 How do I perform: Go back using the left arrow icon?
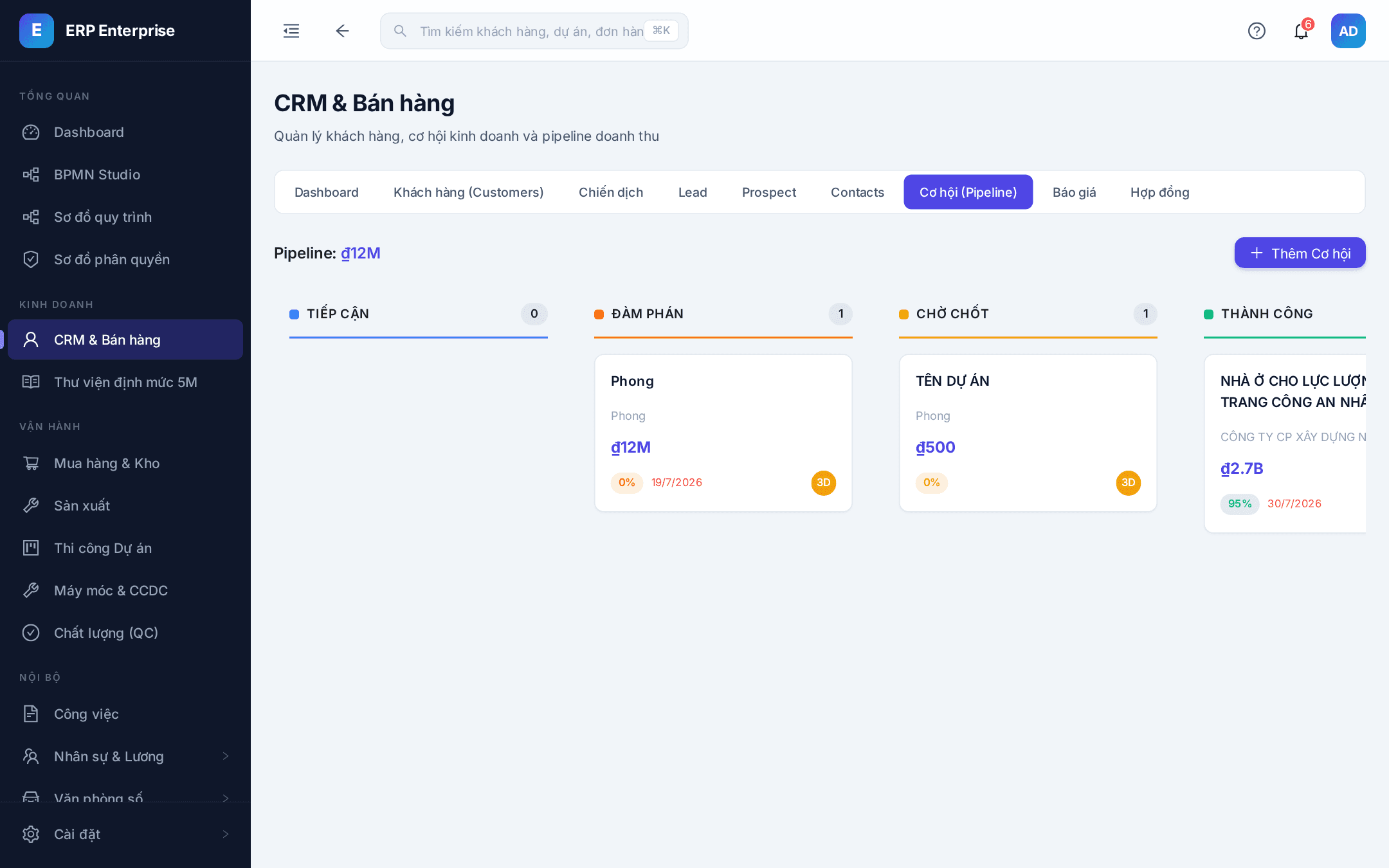pyautogui.click(x=342, y=31)
